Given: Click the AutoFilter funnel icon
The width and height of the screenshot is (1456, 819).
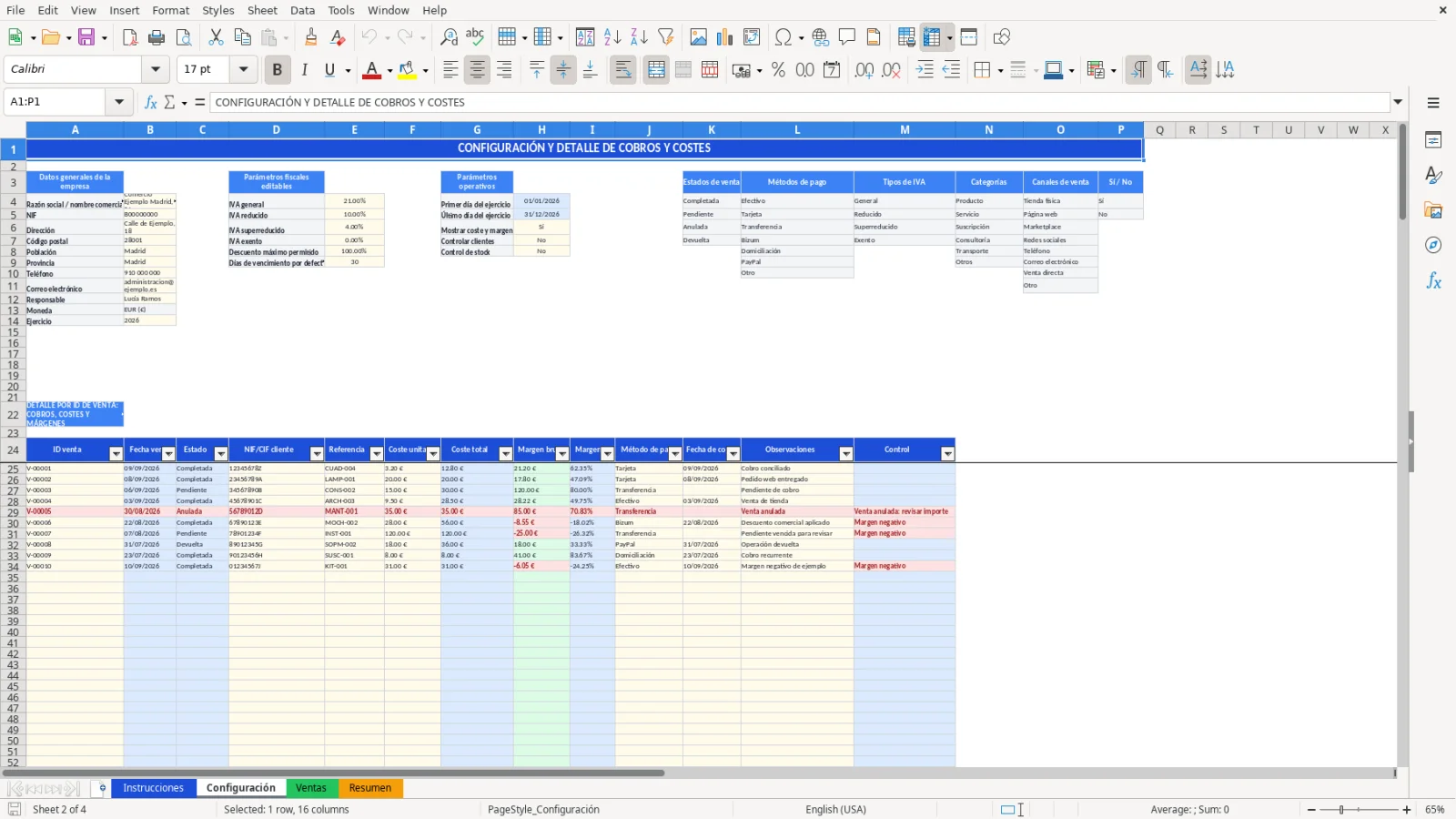Looking at the screenshot, I should point(666,37).
